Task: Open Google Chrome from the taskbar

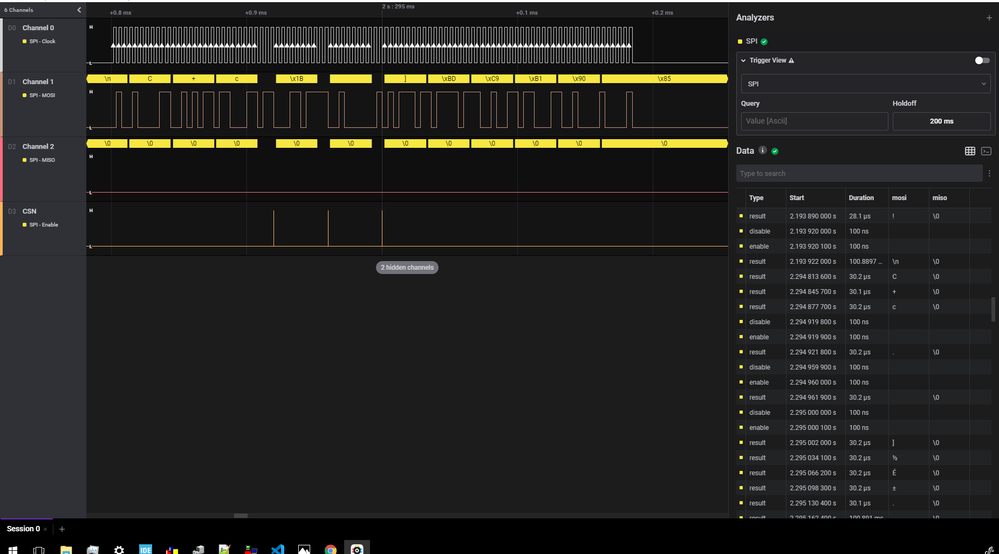Action: click(x=330, y=550)
